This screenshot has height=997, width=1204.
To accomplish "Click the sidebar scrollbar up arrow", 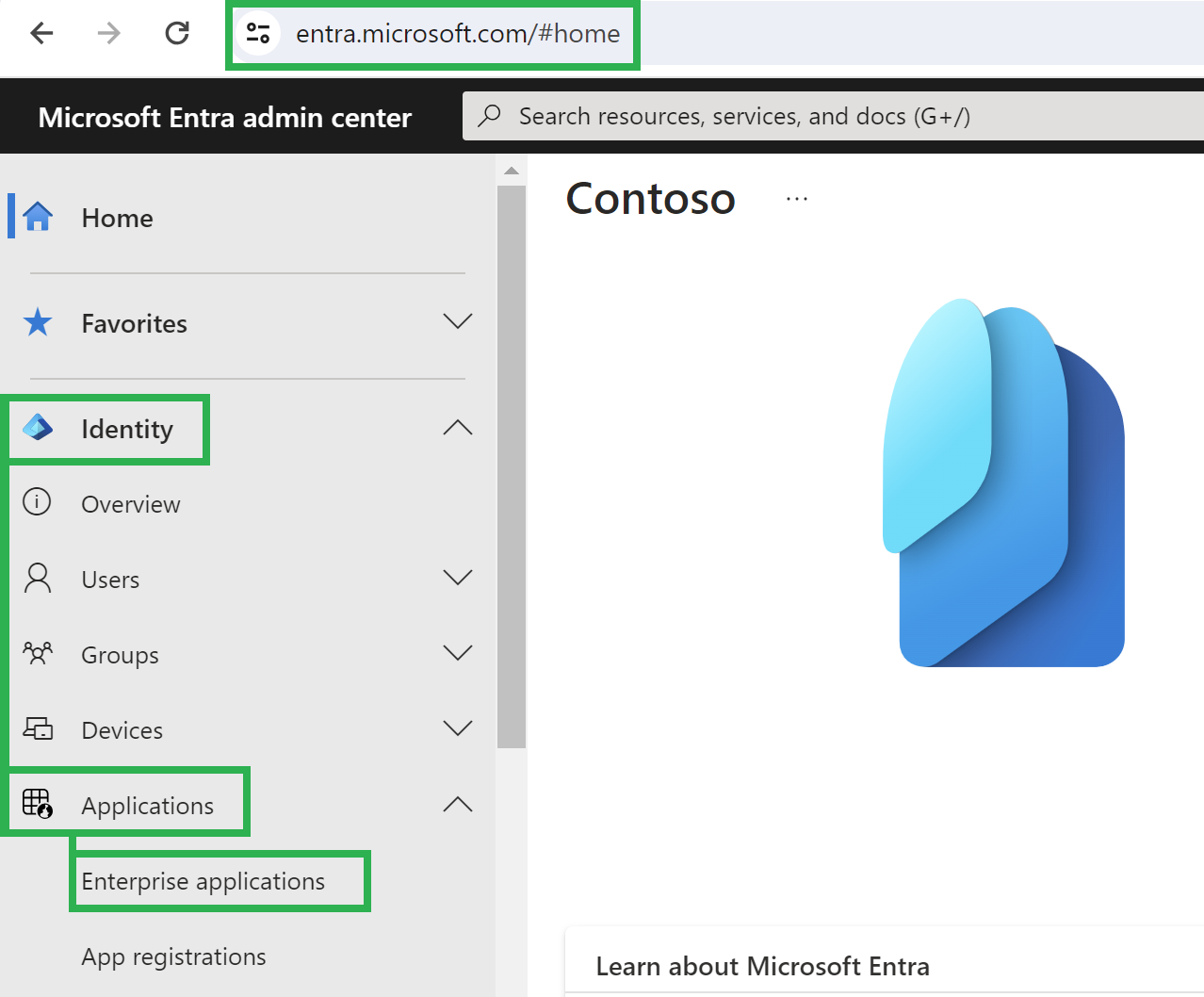I will point(512,171).
